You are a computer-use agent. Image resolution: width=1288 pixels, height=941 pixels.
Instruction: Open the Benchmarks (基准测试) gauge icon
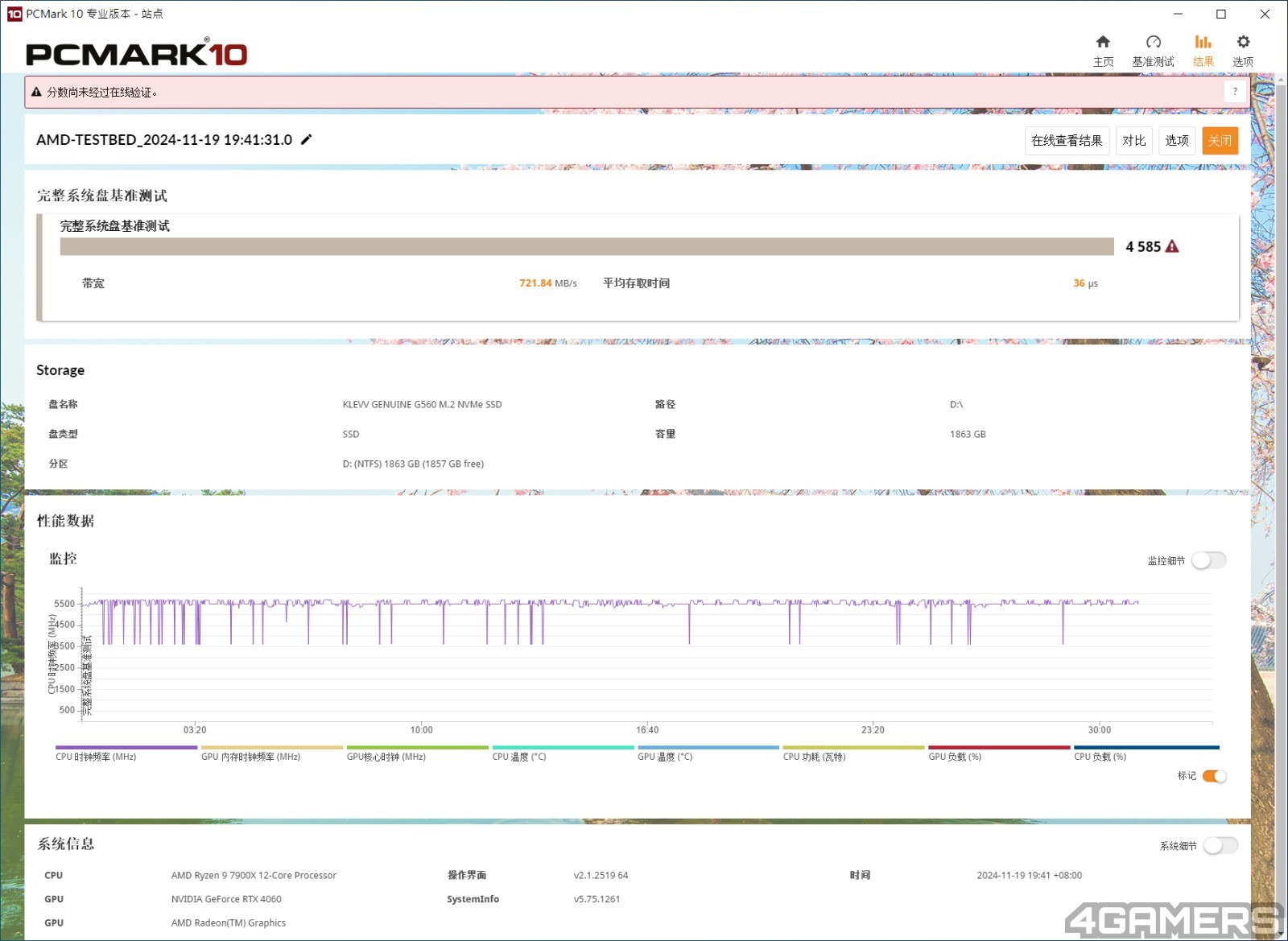point(1153,42)
